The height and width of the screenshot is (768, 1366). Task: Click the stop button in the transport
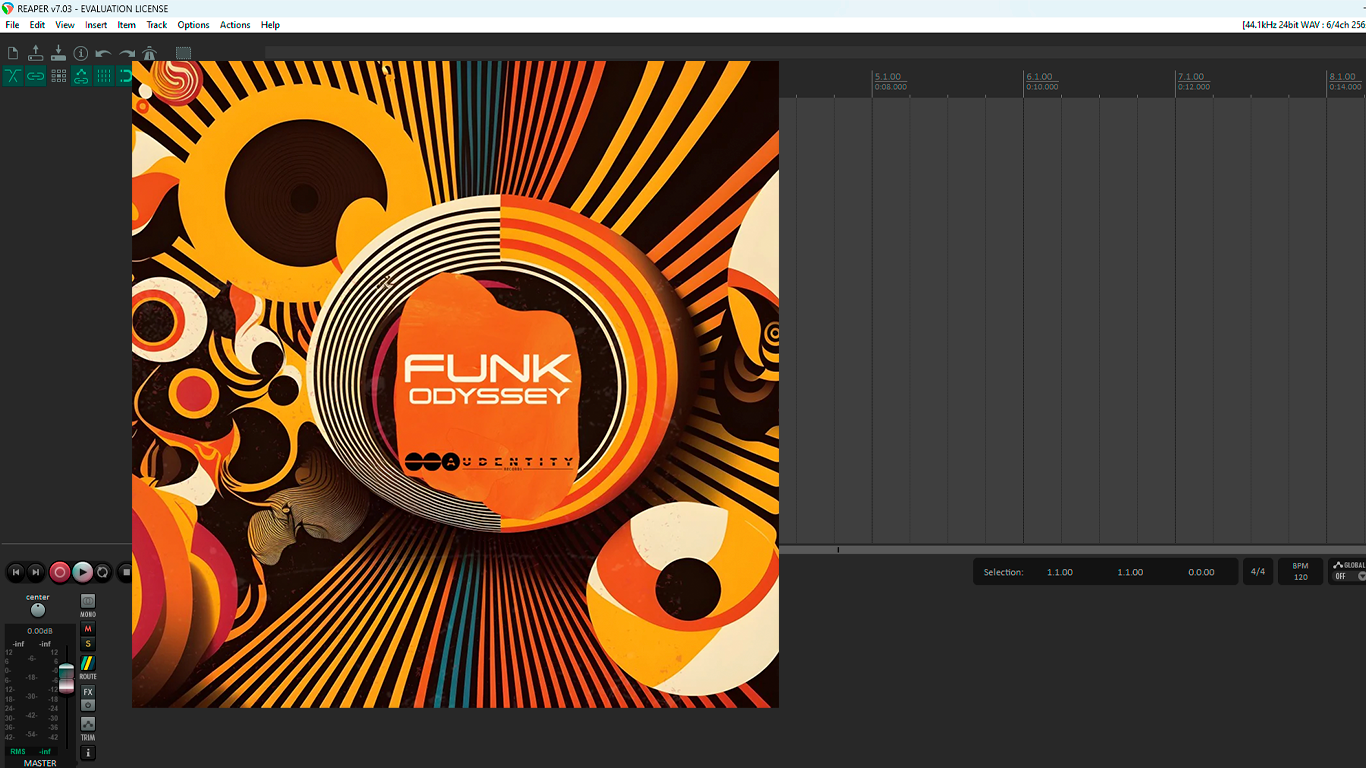pyautogui.click(x=125, y=572)
